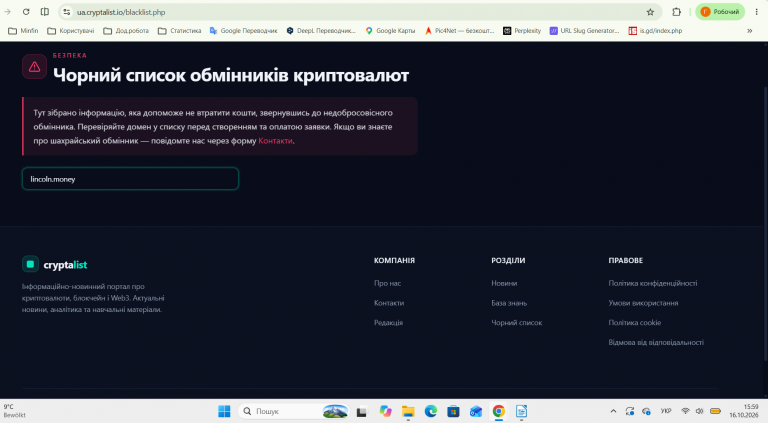The height and width of the screenshot is (423, 768).
Task: Open the clock and date 15:59
Action: click(x=744, y=411)
